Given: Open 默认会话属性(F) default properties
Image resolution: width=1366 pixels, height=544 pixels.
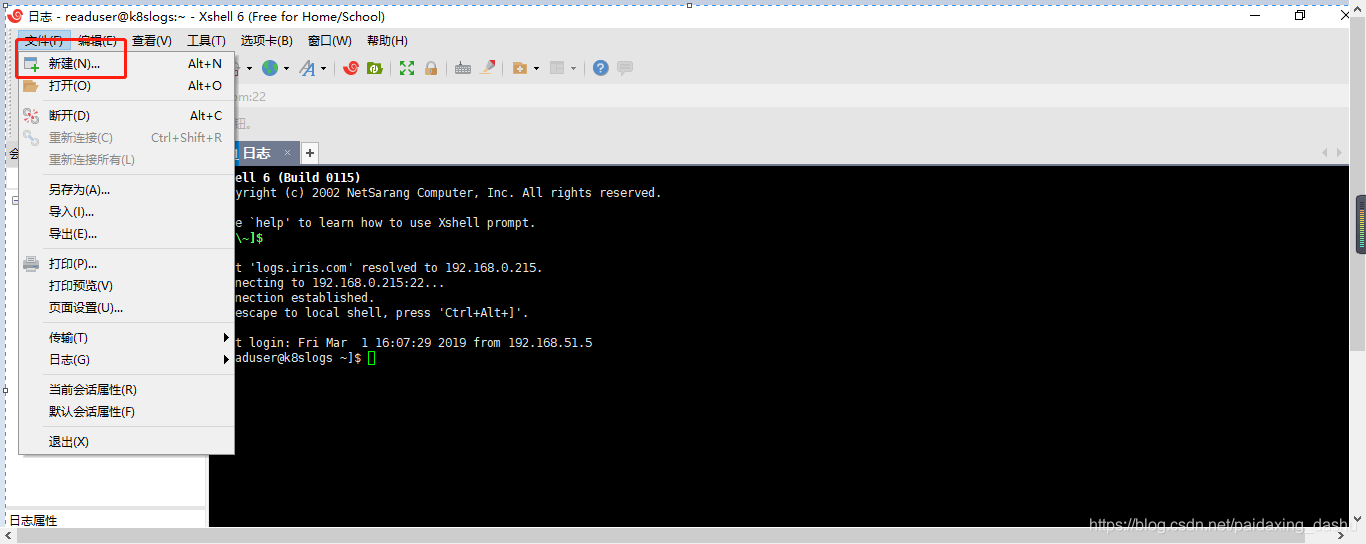Looking at the screenshot, I should (x=126, y=412).
